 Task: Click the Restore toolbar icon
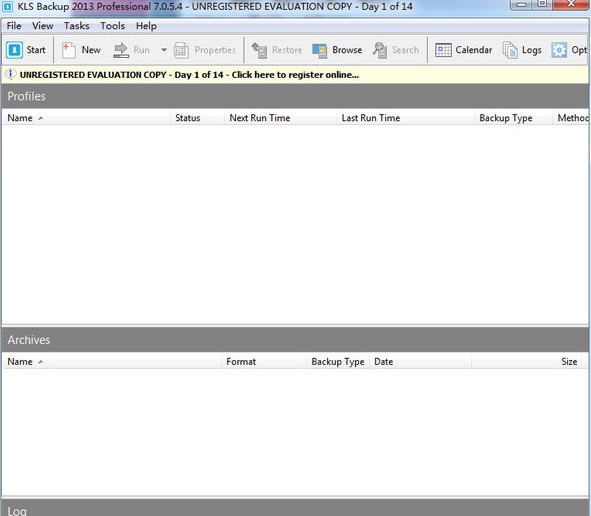[259, 50]
